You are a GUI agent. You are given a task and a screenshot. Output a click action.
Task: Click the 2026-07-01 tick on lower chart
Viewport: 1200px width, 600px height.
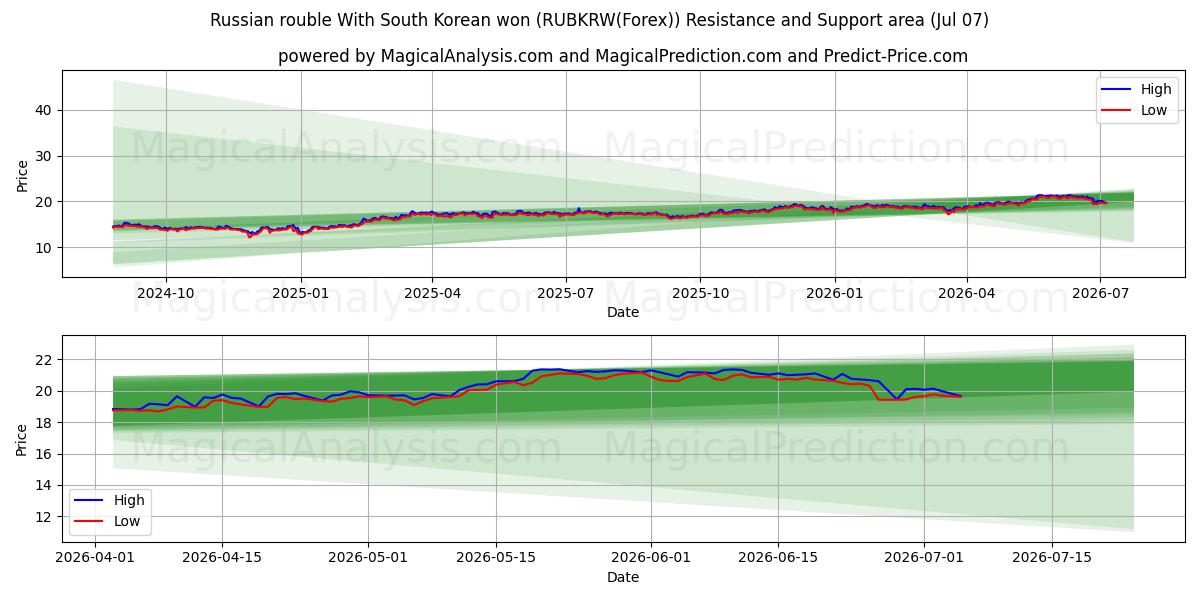[924, 558]
